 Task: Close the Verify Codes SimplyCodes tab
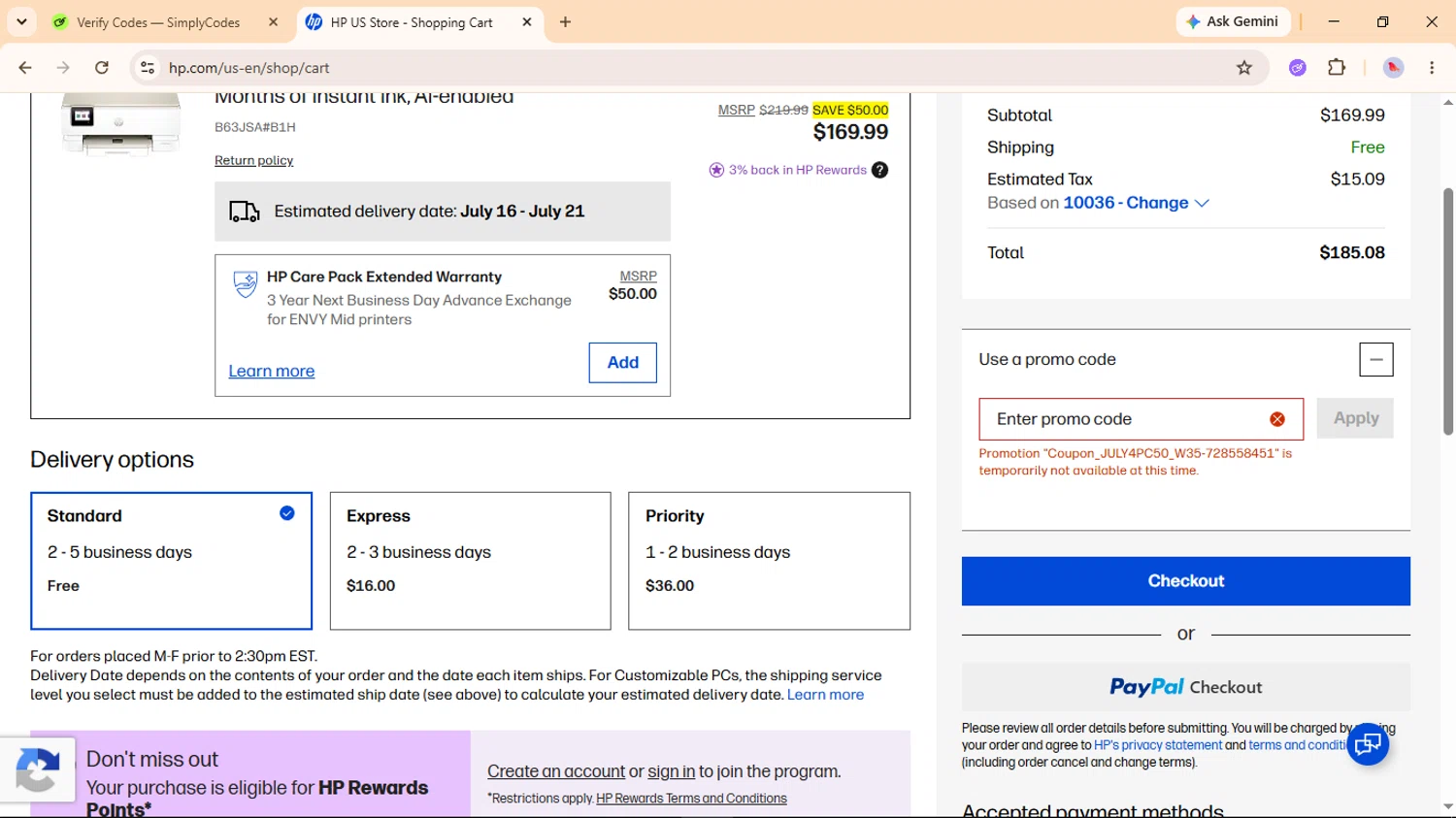tap(273, 22)
